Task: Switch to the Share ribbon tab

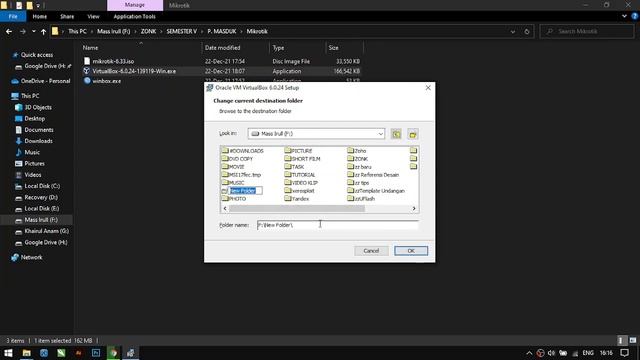Action: pos(67,16)
